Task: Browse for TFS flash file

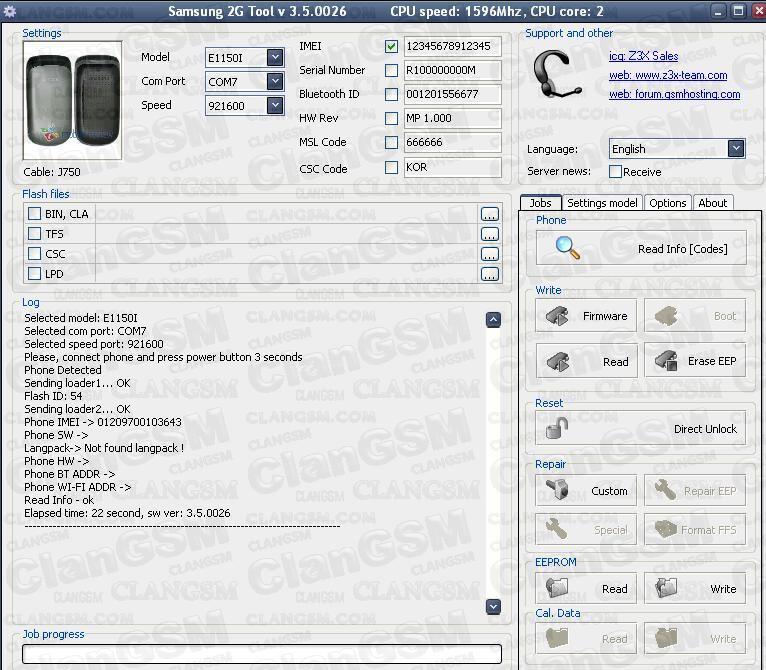Action: pyautogui.click(x=489, y=234)
